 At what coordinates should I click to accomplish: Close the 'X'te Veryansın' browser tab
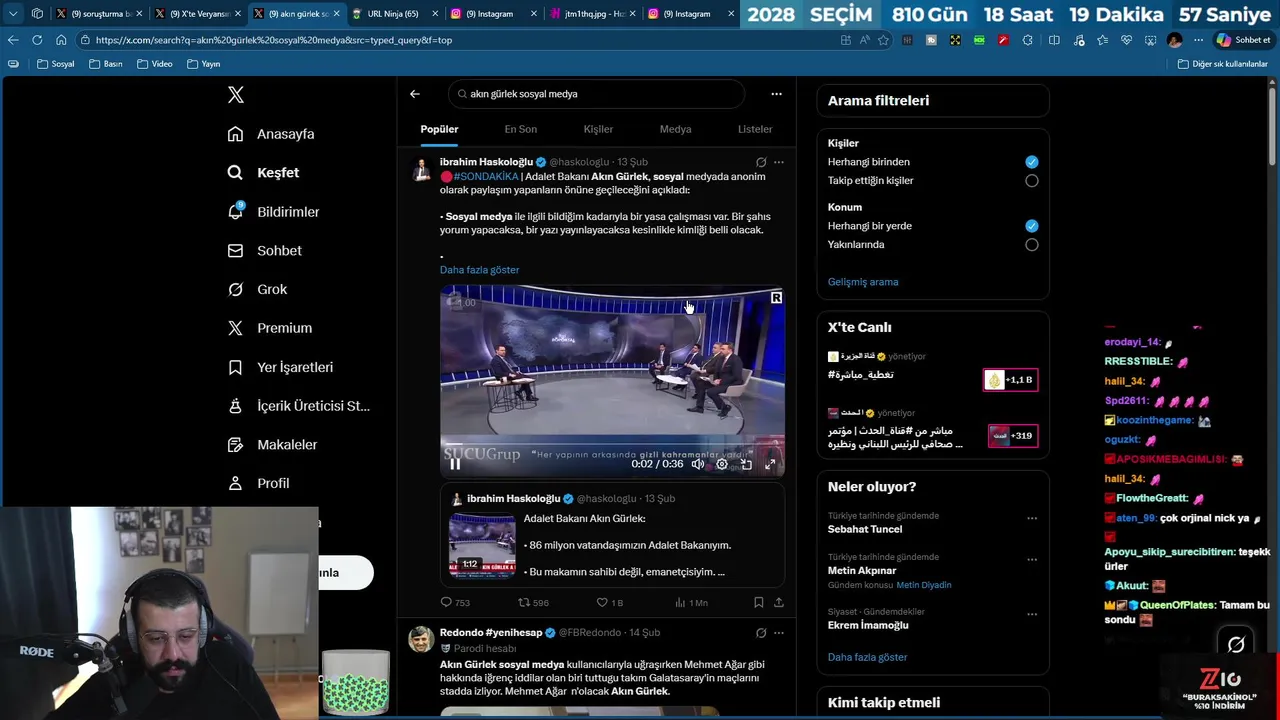tap(238, 14)
